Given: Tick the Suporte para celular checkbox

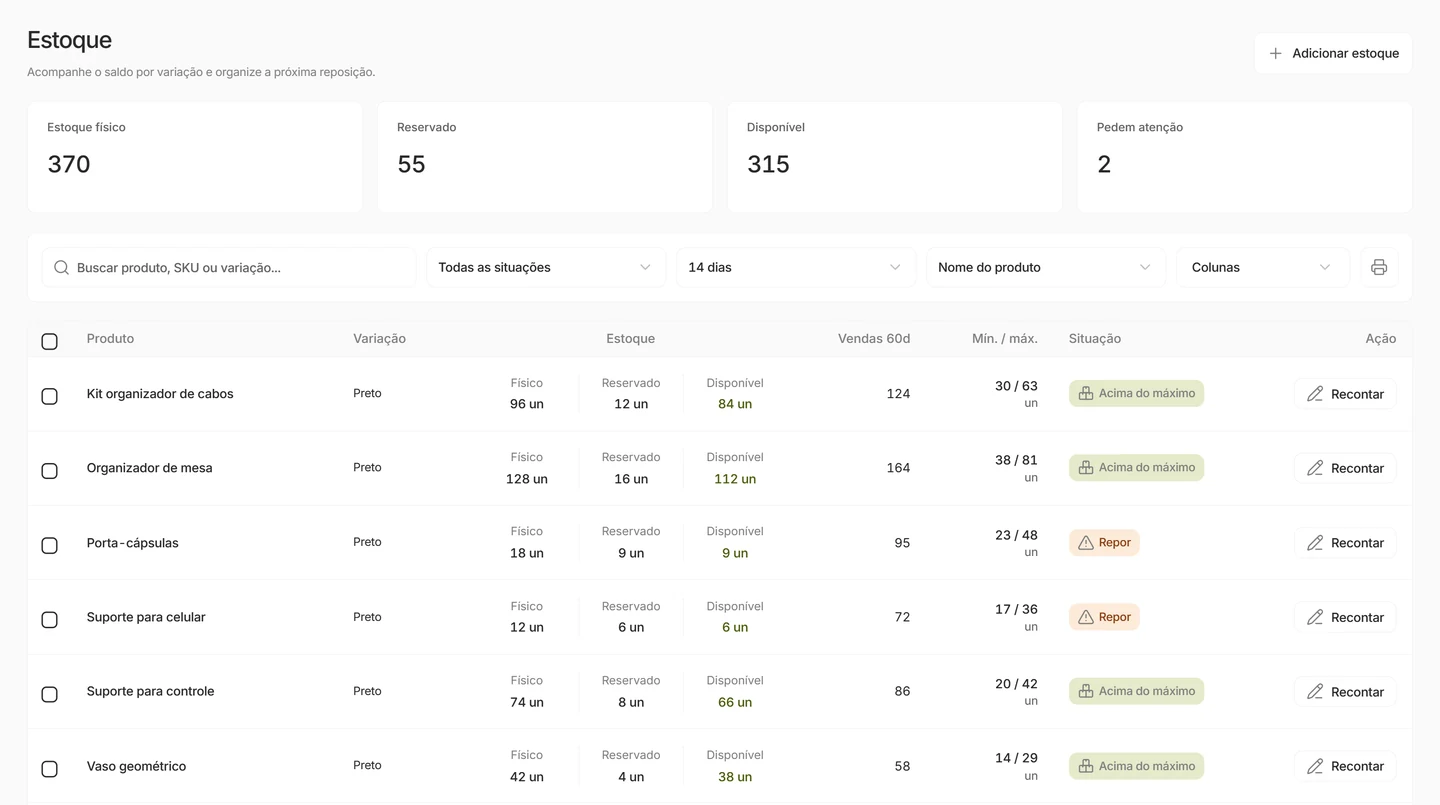Looking at the screenshot, I should tap(49, 619).
